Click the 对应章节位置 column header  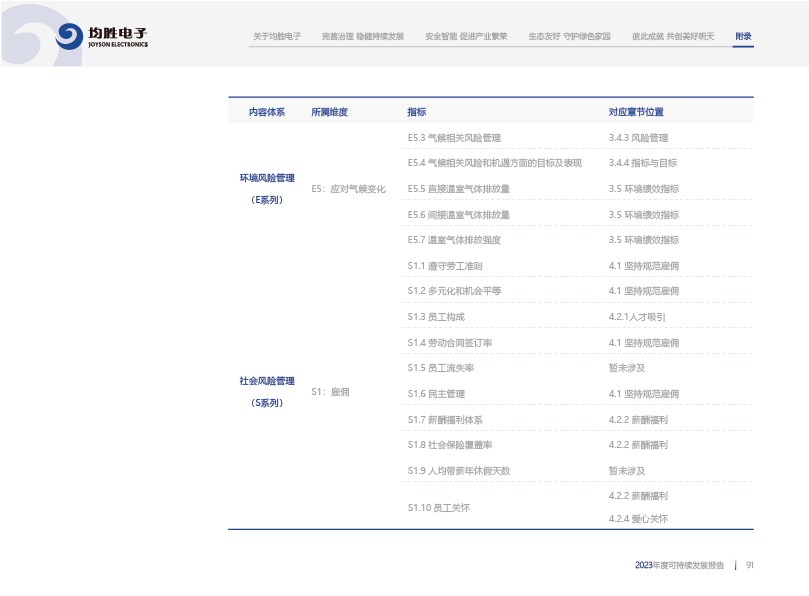point(636,112)
